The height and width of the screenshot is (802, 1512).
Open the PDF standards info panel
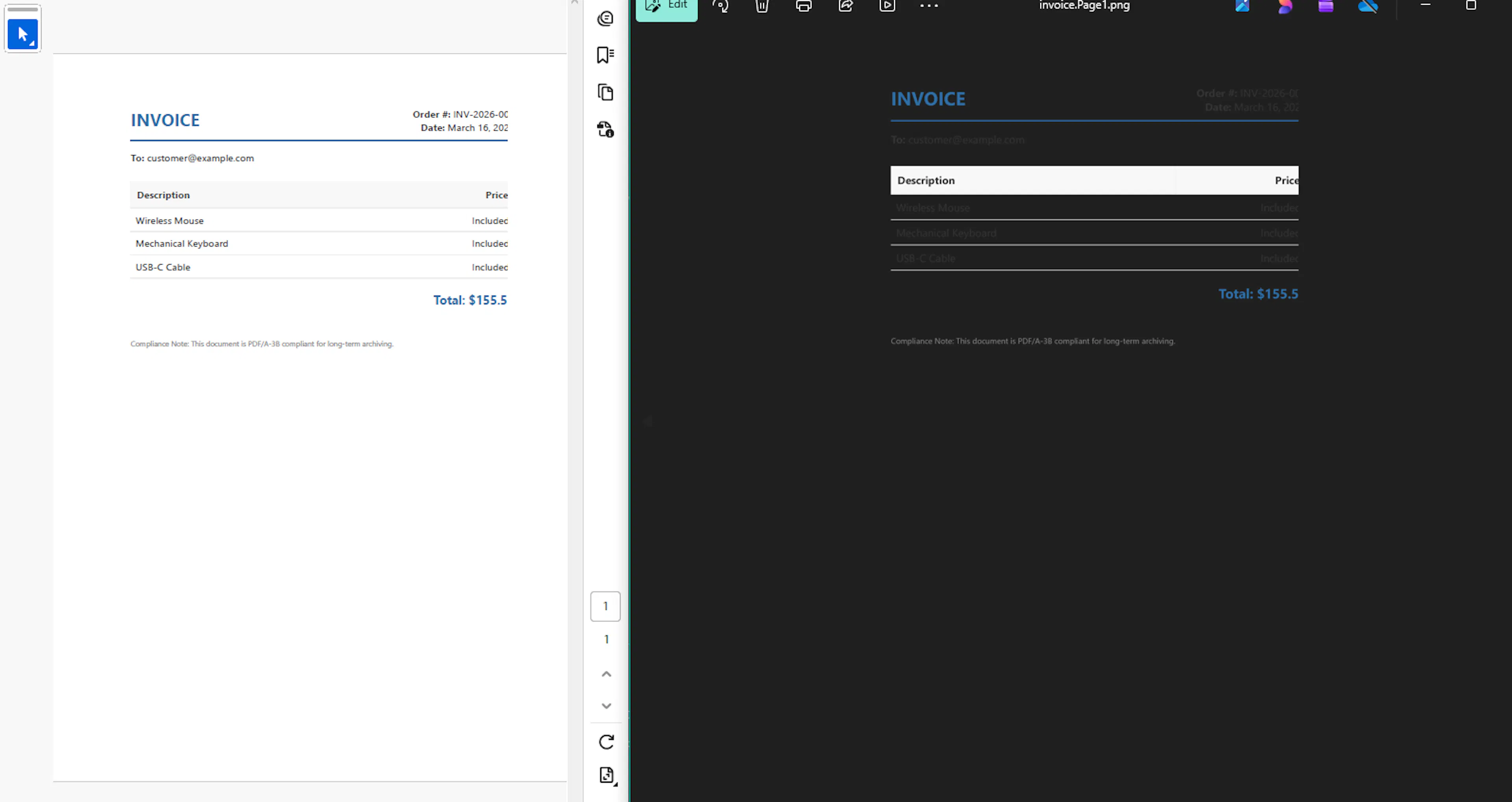pos(605,129)
